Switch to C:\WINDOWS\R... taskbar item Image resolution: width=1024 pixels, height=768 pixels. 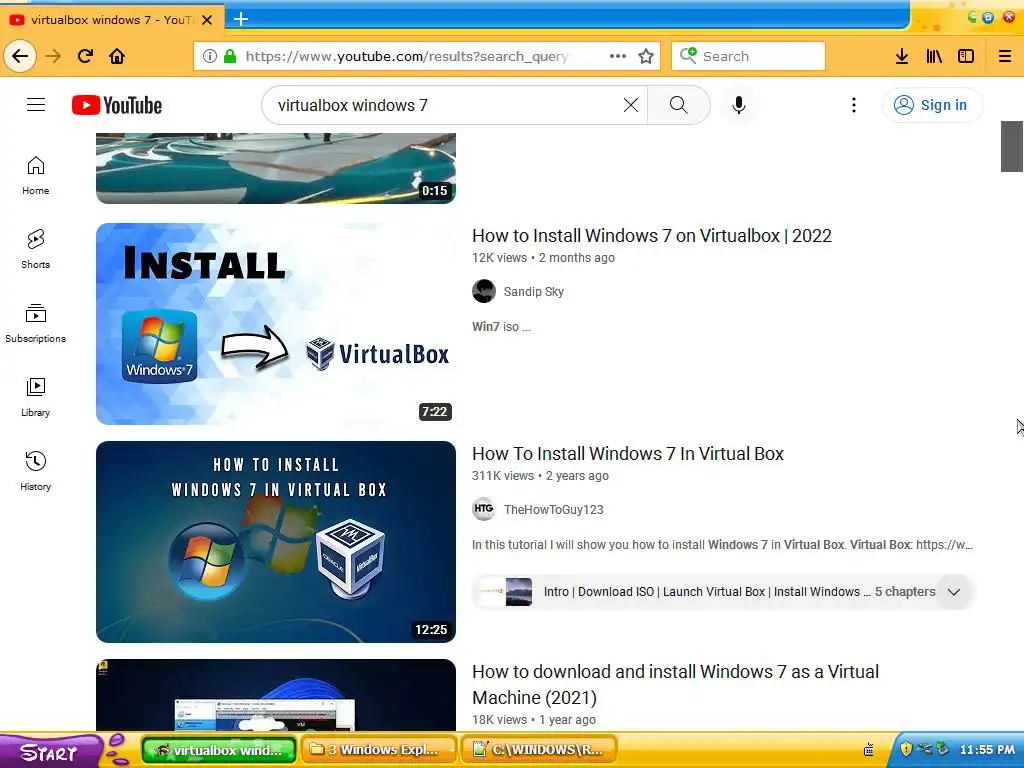coord(539,750)
